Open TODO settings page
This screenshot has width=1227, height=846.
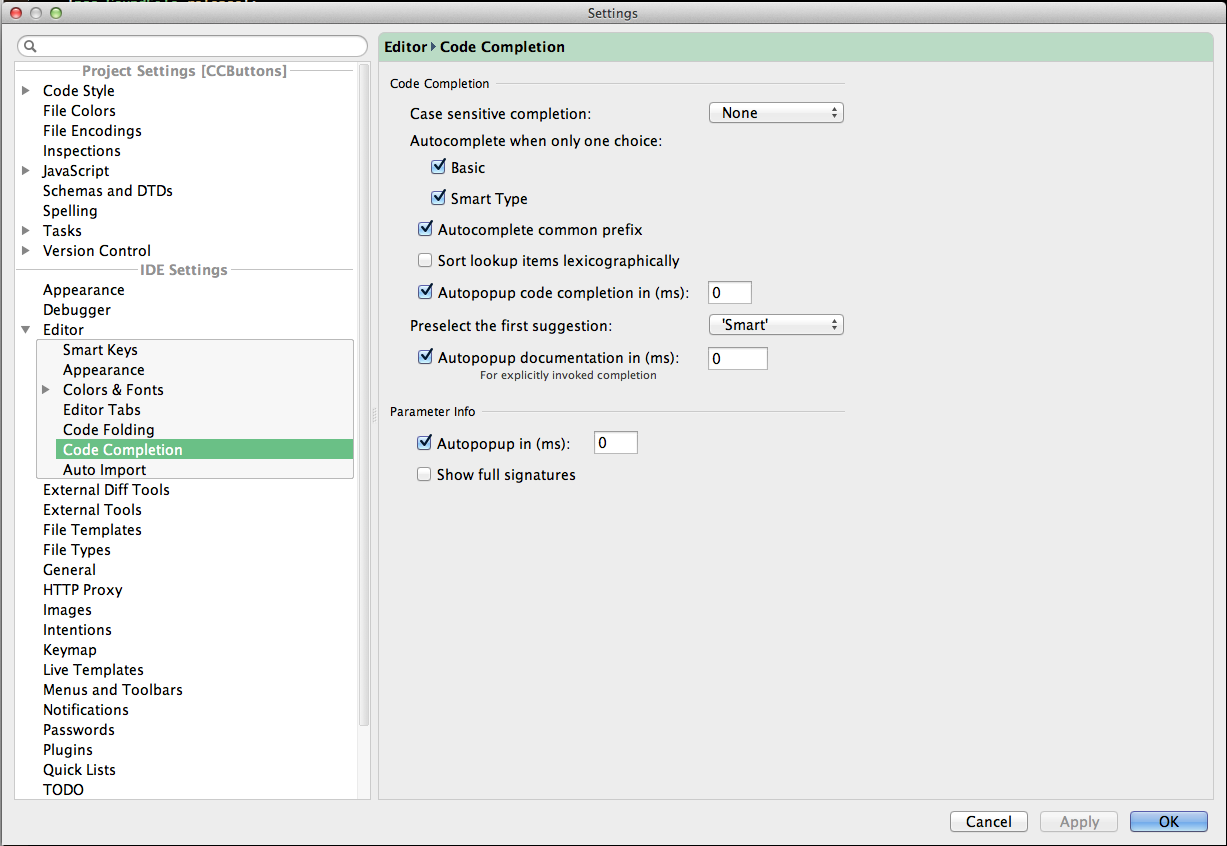[63, 790]
